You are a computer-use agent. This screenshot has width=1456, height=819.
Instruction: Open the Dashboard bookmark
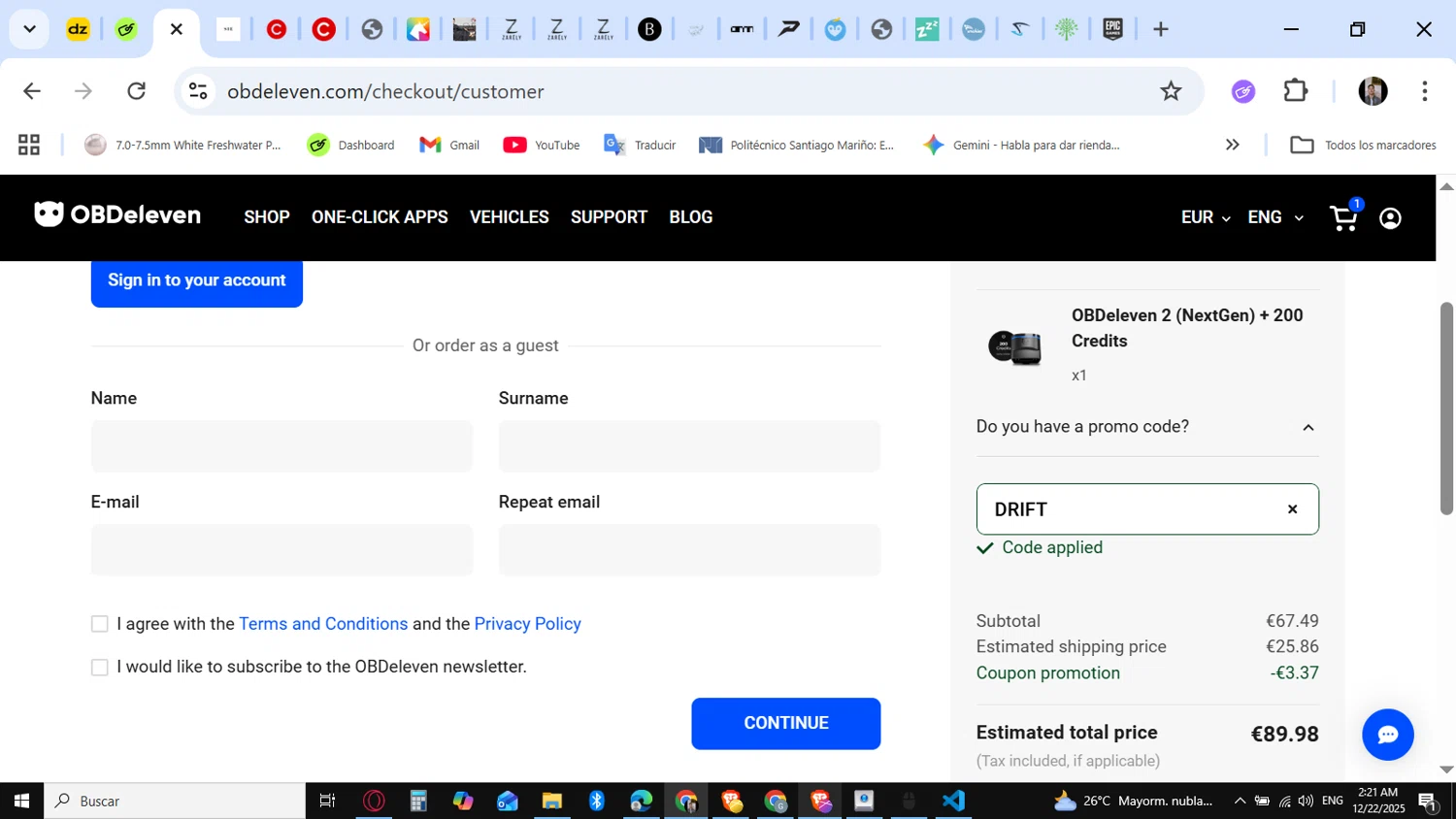coord(350,145)
